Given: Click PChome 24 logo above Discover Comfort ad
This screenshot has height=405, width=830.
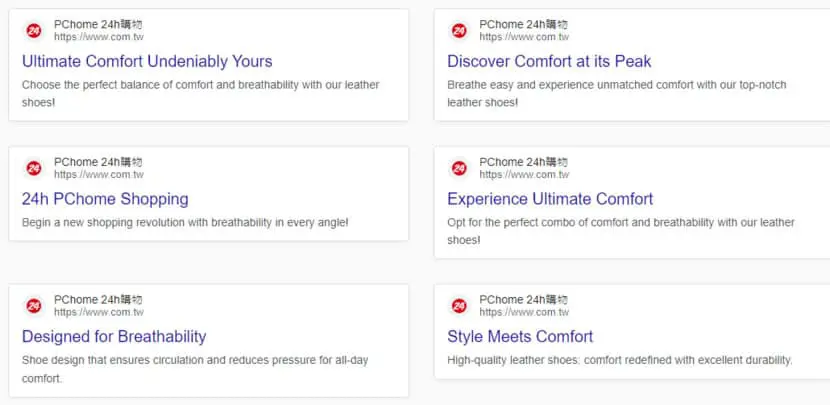Looking at the screenshot, I should point(459,31).
